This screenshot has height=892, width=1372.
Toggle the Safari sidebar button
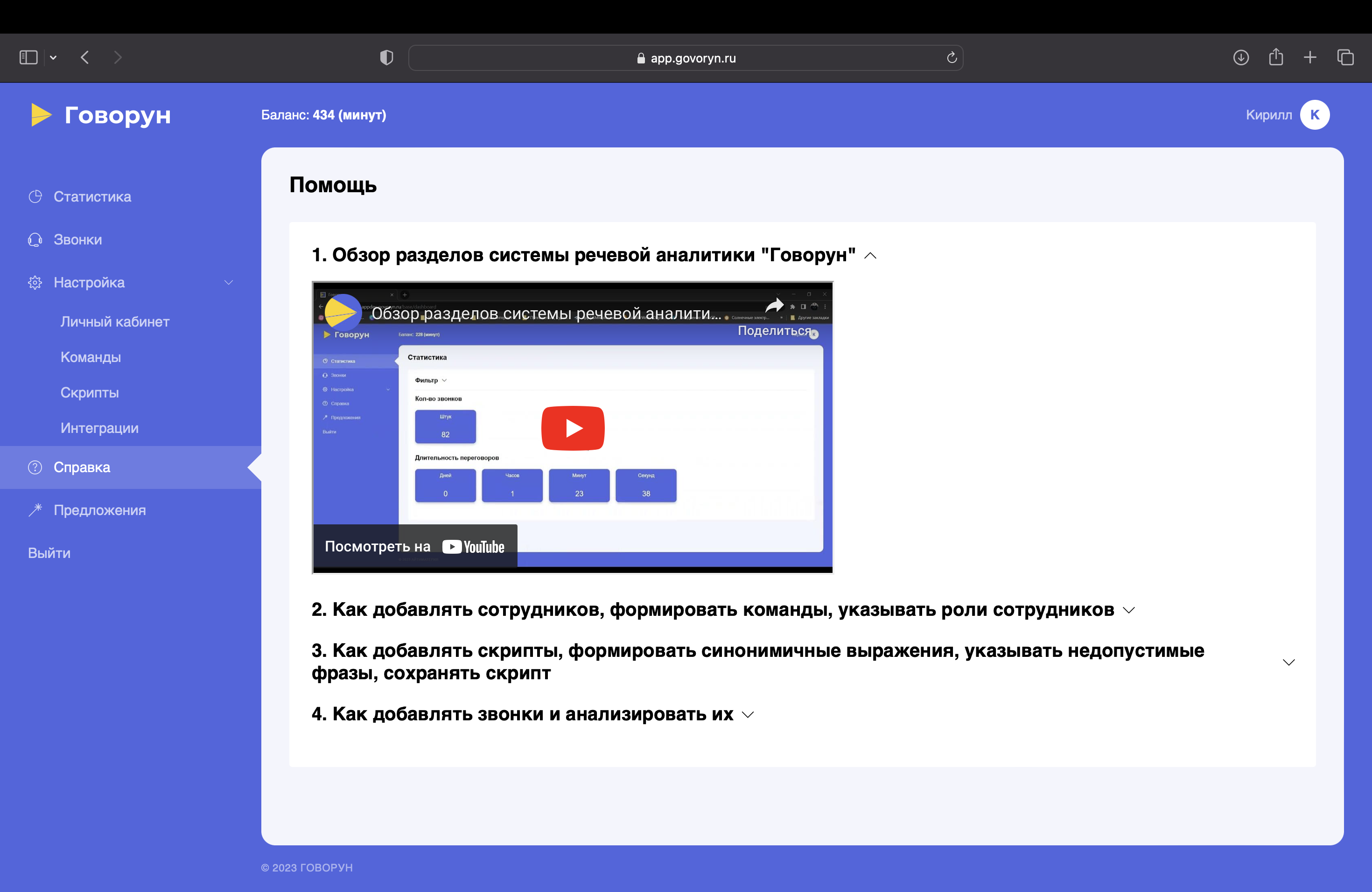pos(28,58)
